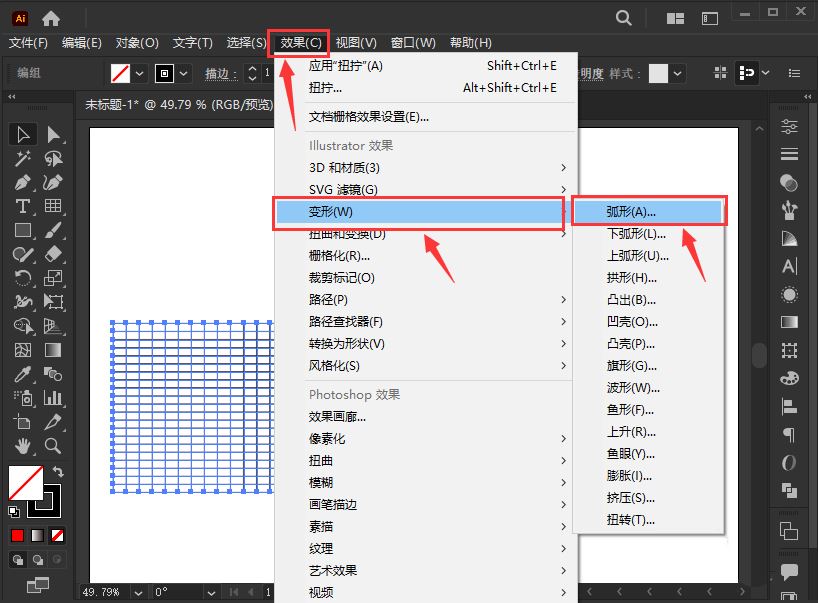Set stroke color to None
The image size is (818, 603).
click(57, 536)
